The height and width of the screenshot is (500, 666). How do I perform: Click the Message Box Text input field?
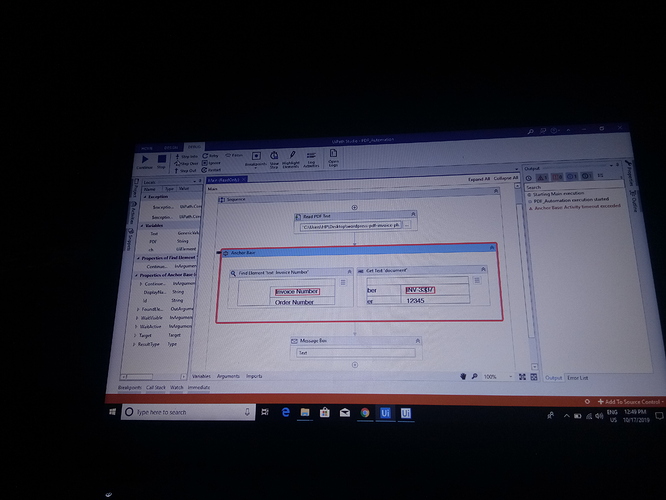tap(355, 353)
